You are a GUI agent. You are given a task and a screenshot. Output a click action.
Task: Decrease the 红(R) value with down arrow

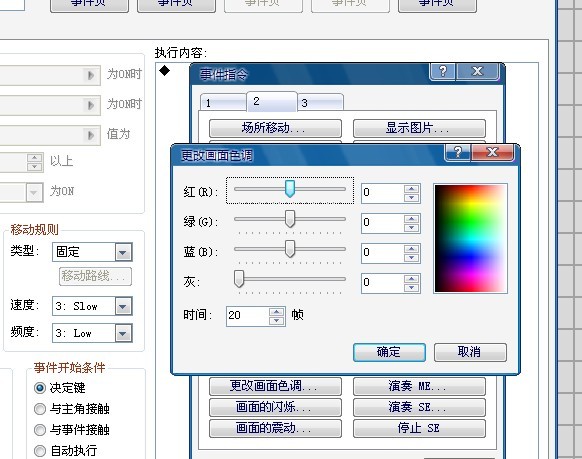(411, 197)
